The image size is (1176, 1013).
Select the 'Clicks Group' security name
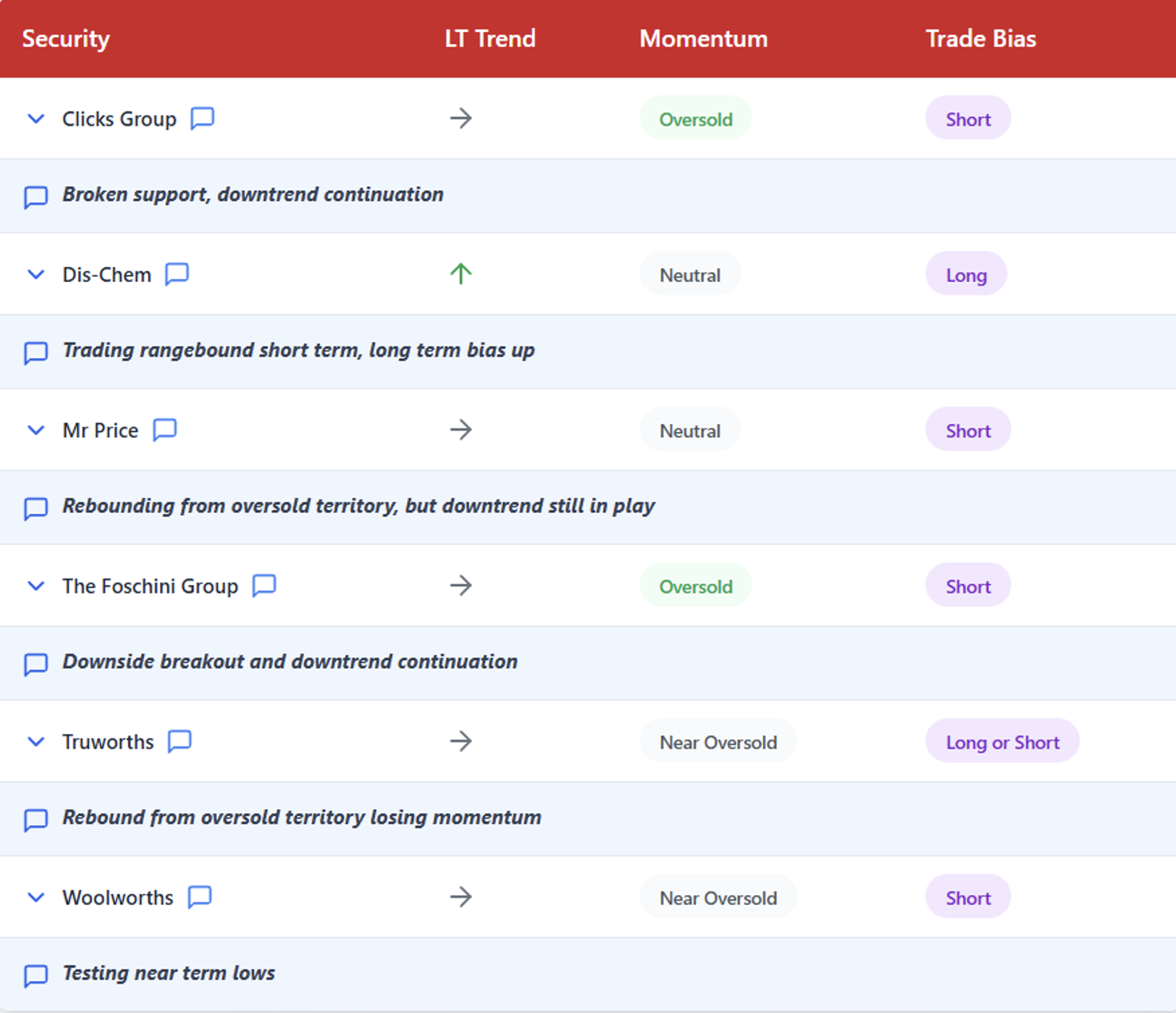pyautogui.click(x=119, y=119)
